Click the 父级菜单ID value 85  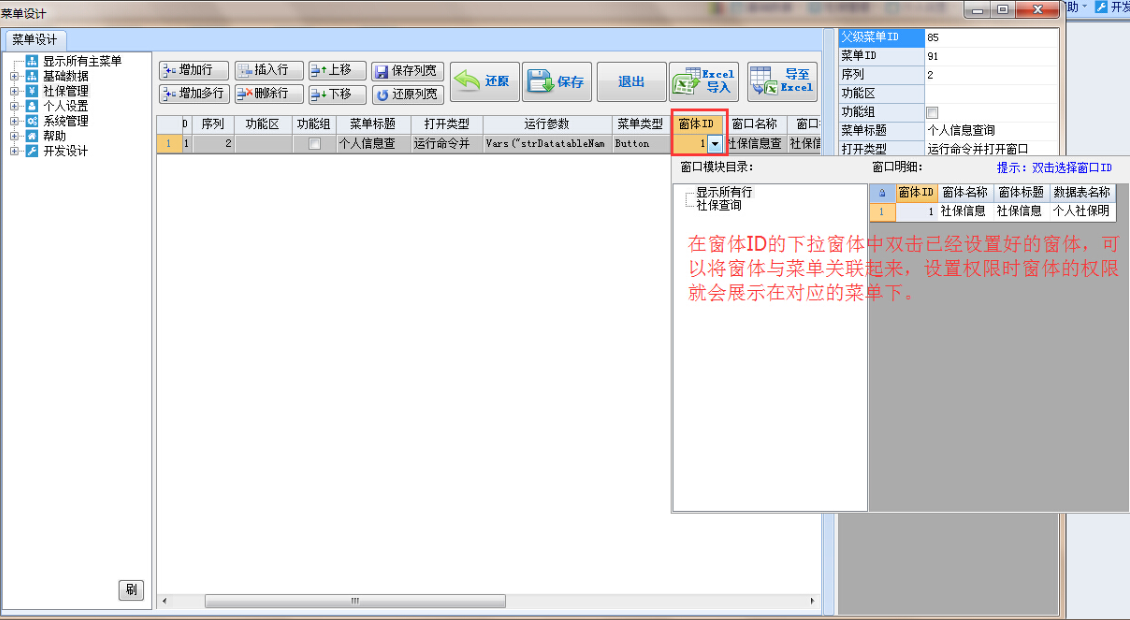991,37
